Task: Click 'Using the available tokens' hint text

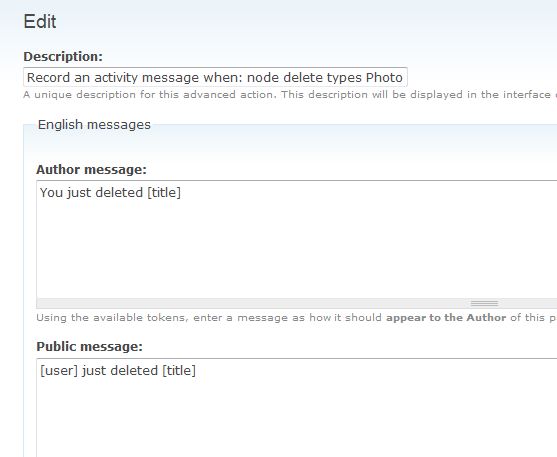Action: [112, 317]
